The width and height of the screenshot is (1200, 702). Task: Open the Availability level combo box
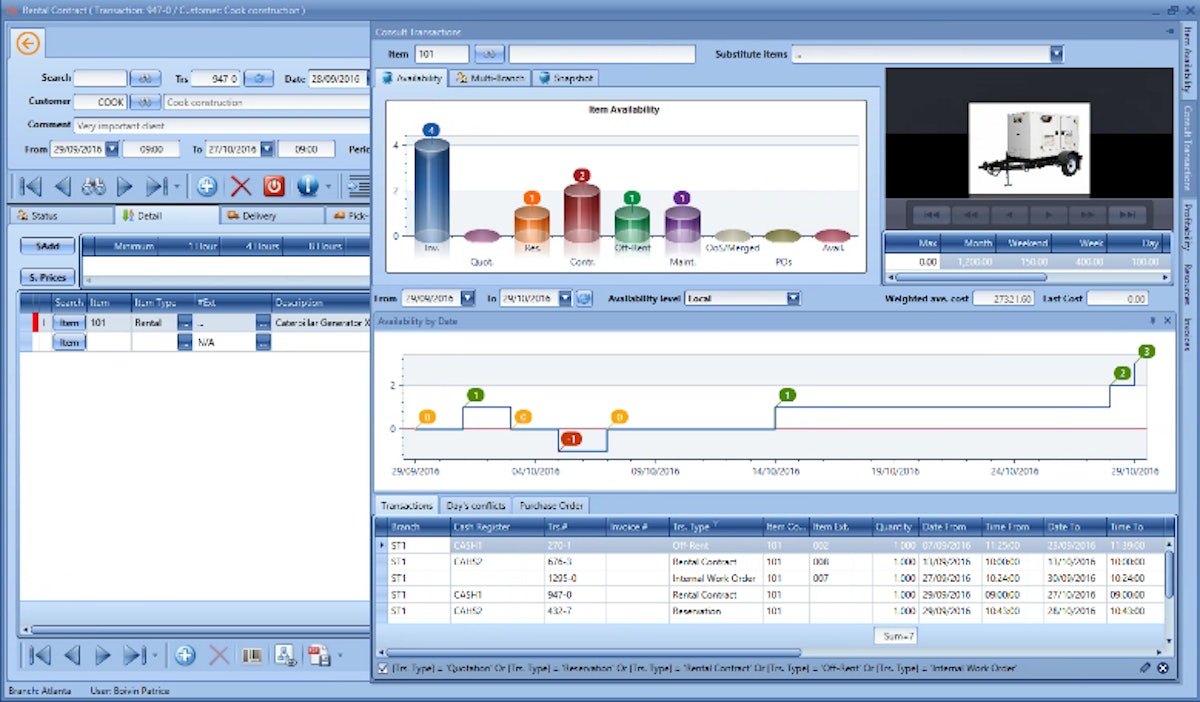tap(790, 297)
